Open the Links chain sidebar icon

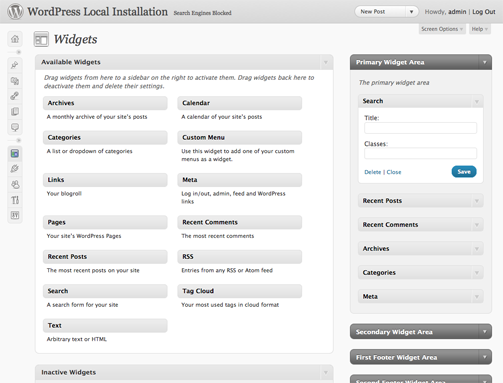point(15,96)
